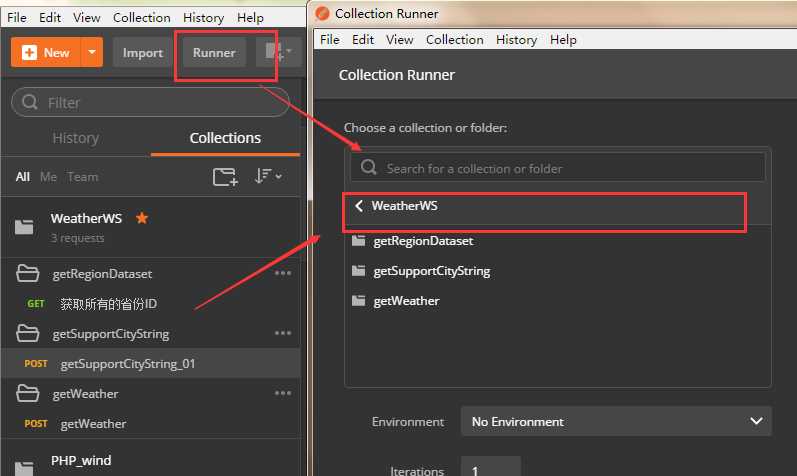This screenshot has height=476, width=797.
Task: Open the Collection menu in main window
Action: tap(142, 18)
